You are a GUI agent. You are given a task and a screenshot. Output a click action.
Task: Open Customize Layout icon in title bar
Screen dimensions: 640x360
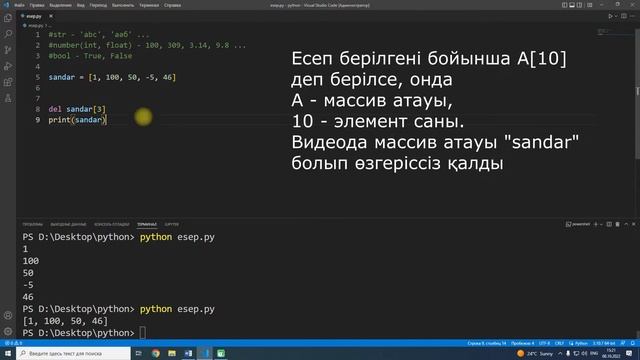[x=590, y=5]
